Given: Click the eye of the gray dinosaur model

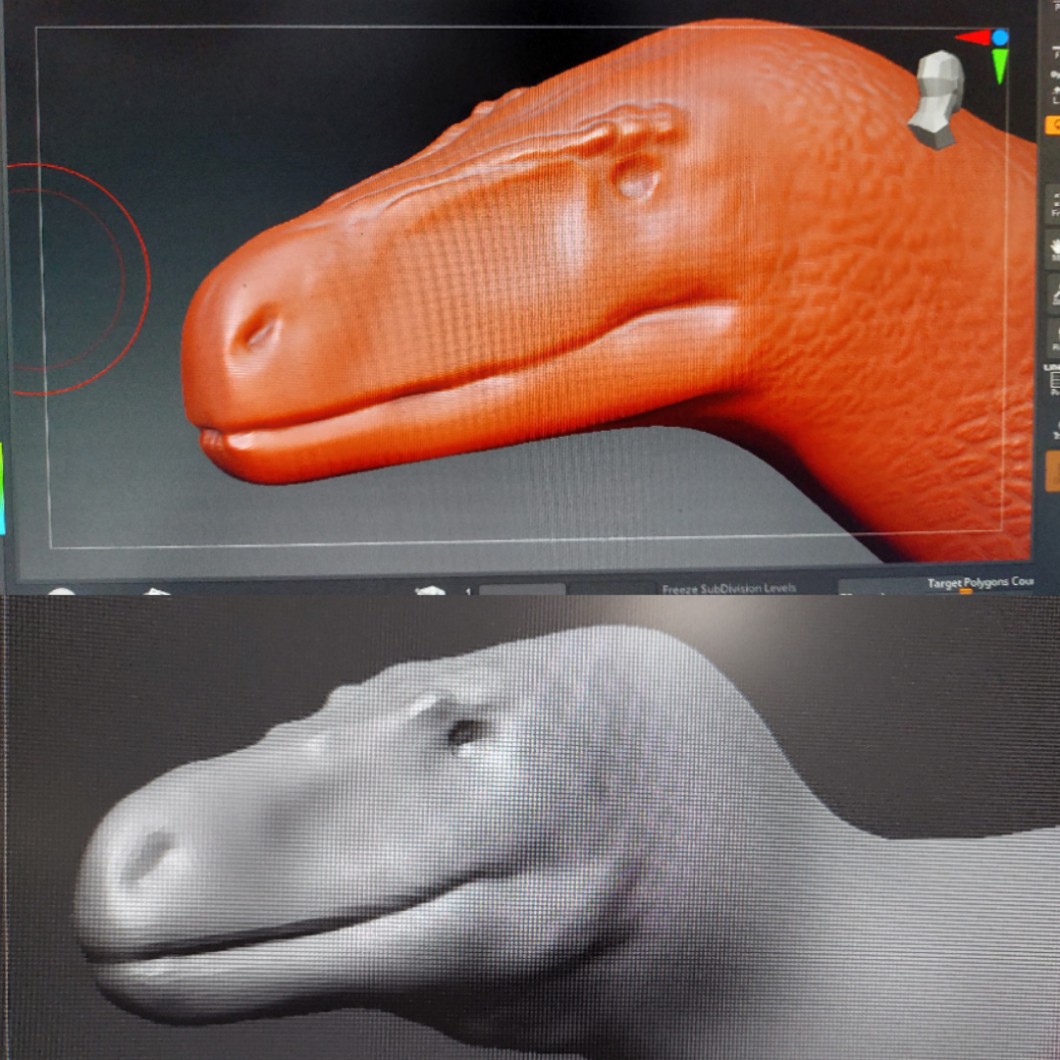Looking at the screenshot, I should pos(466,732).
